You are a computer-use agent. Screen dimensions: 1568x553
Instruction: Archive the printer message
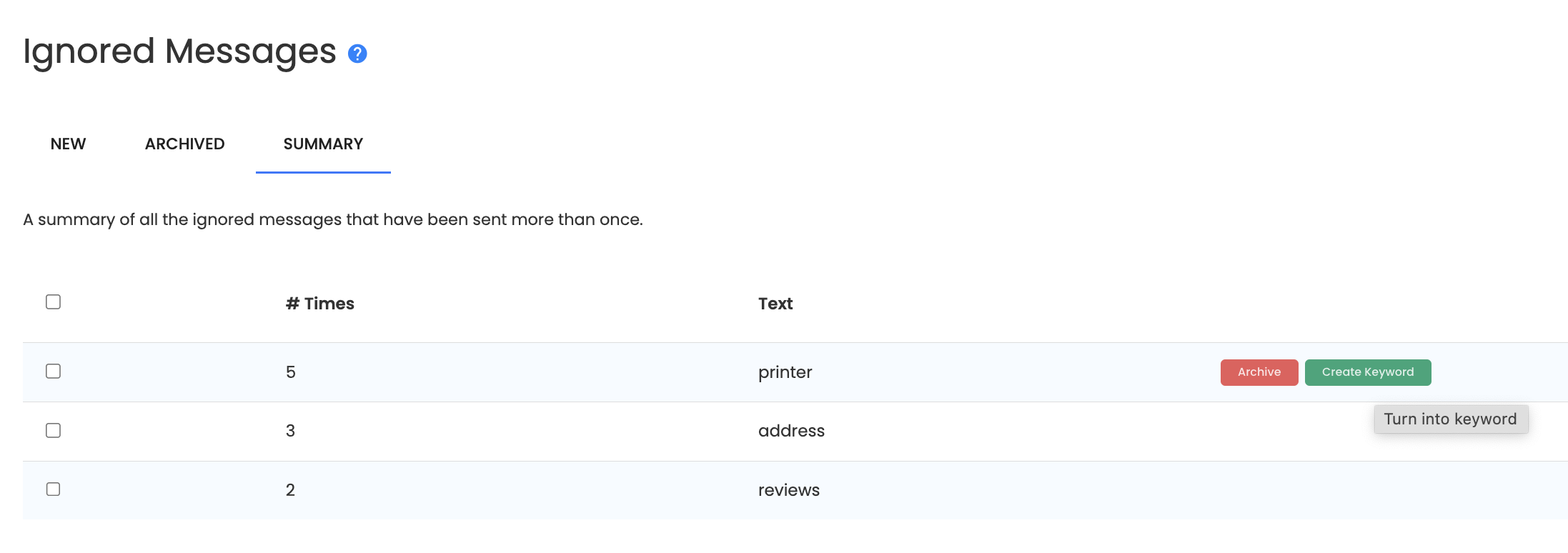[x=1259, y=372]
